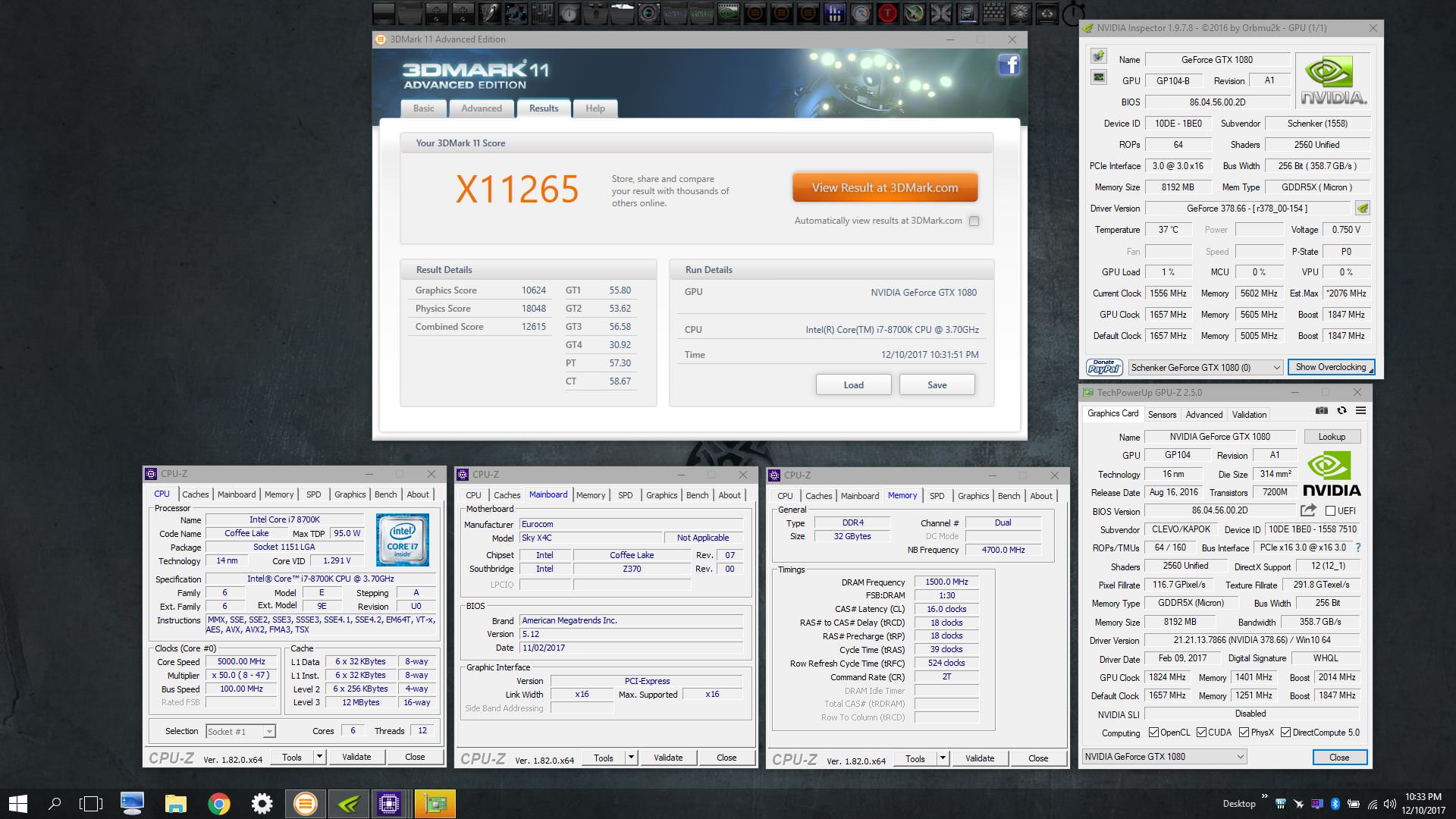1456x819 pixels.
Task: Toggle the UEFI checkbox in GPU-Z
Action: (x=1330, y=511)
